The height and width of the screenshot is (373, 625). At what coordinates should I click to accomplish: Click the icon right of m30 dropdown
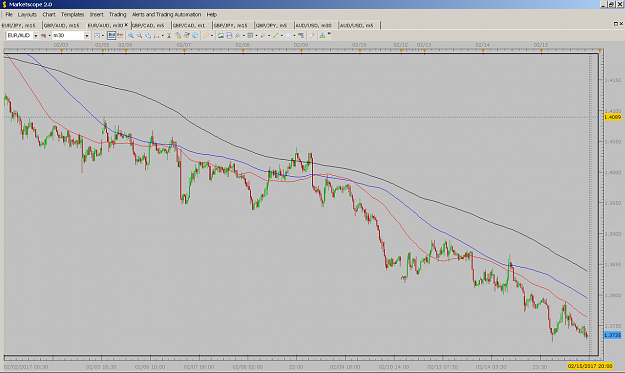pyautogui.click(x=97, y=35)
